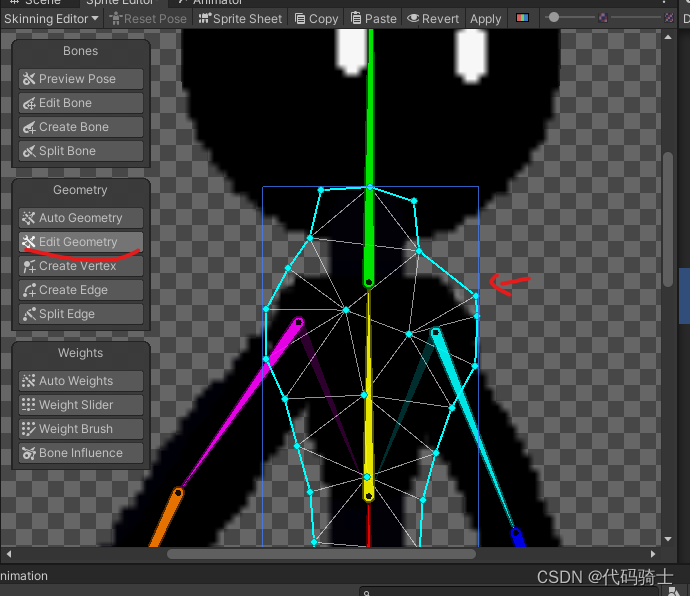Select the blue forearm bone tip
The height and width of the screenshot is (596, 690).
pyautogui.click(x=518, y=538)
